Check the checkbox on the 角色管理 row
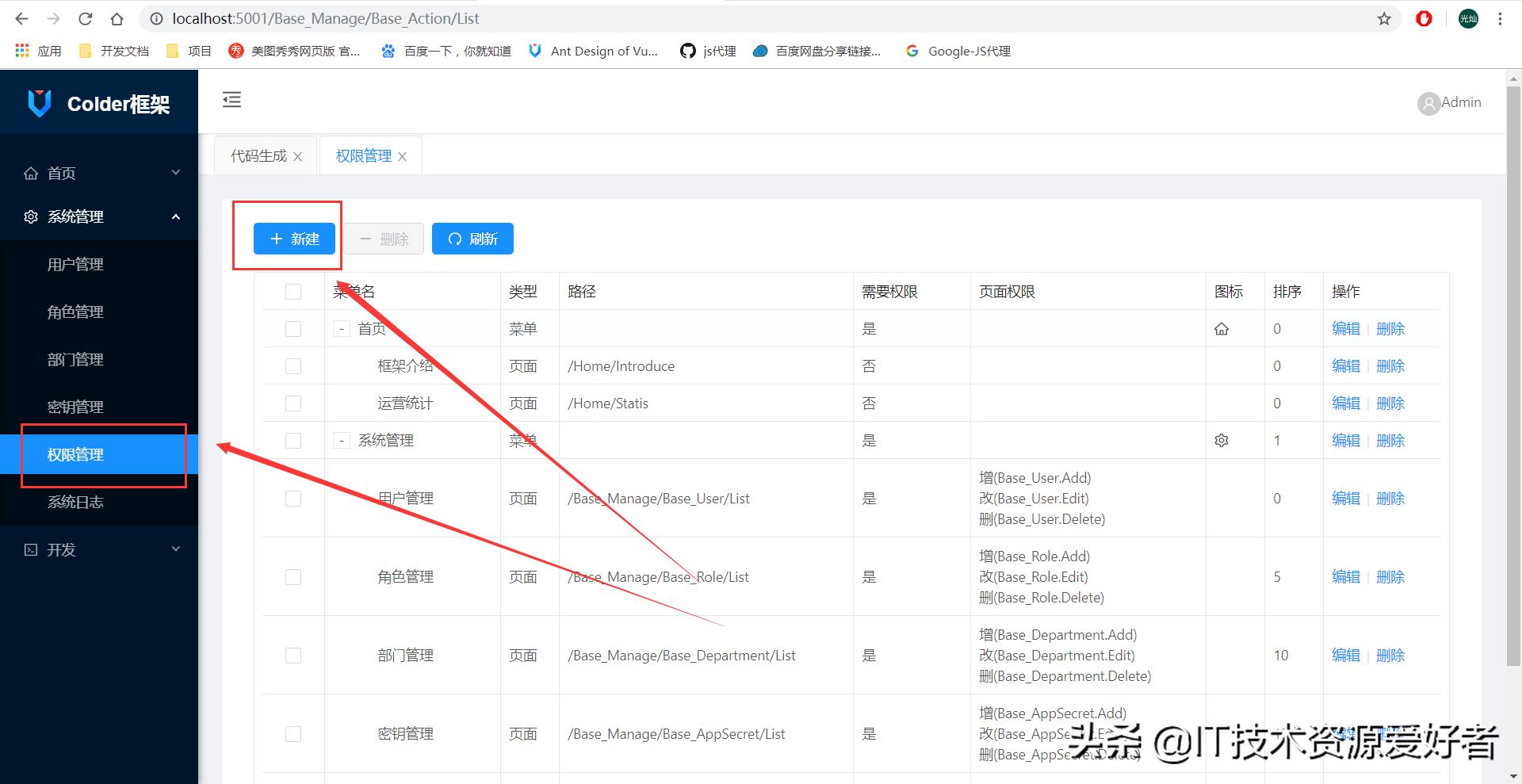 click(293, 577)
